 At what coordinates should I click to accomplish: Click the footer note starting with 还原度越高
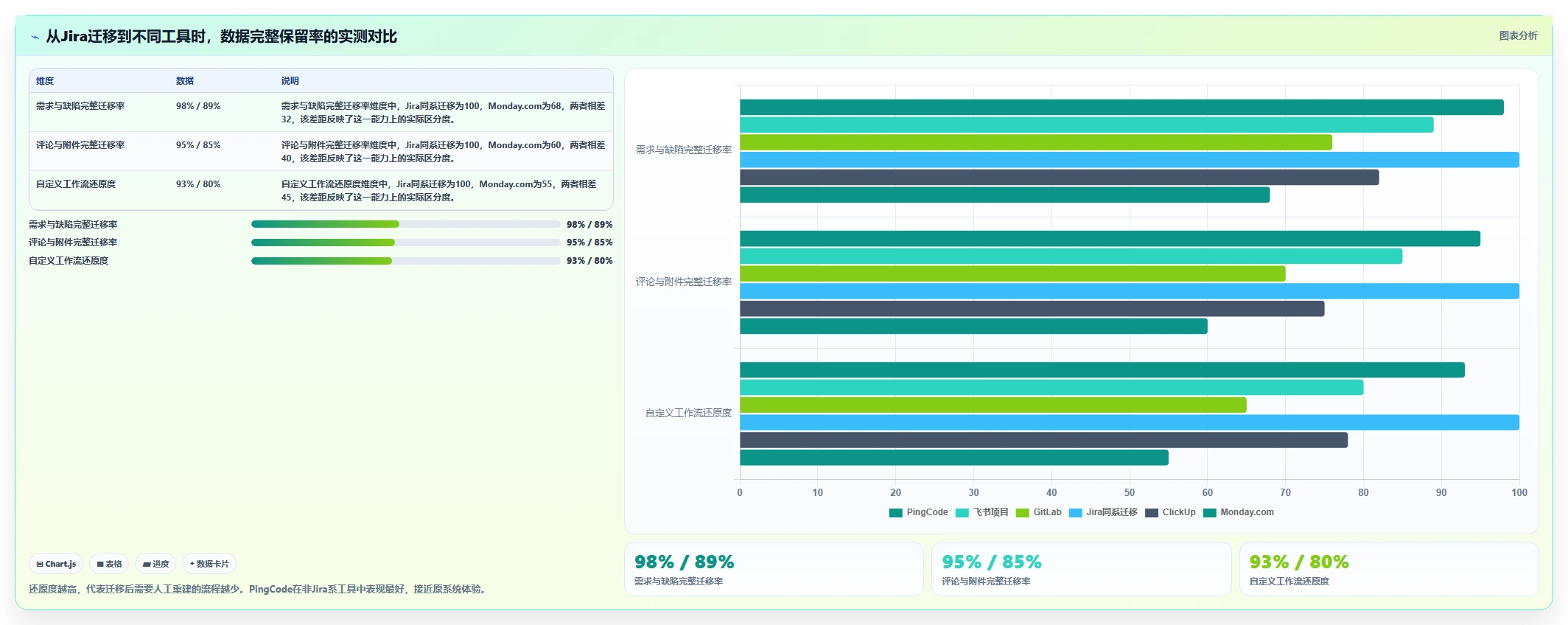pos(259,589)
